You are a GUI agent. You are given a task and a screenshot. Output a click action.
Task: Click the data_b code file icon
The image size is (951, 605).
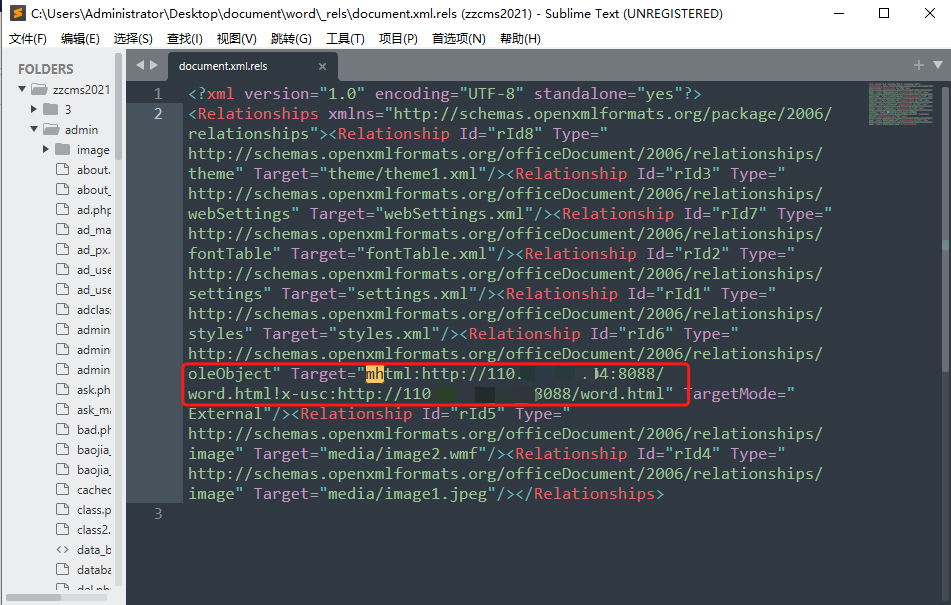click(x=62, y=550)
